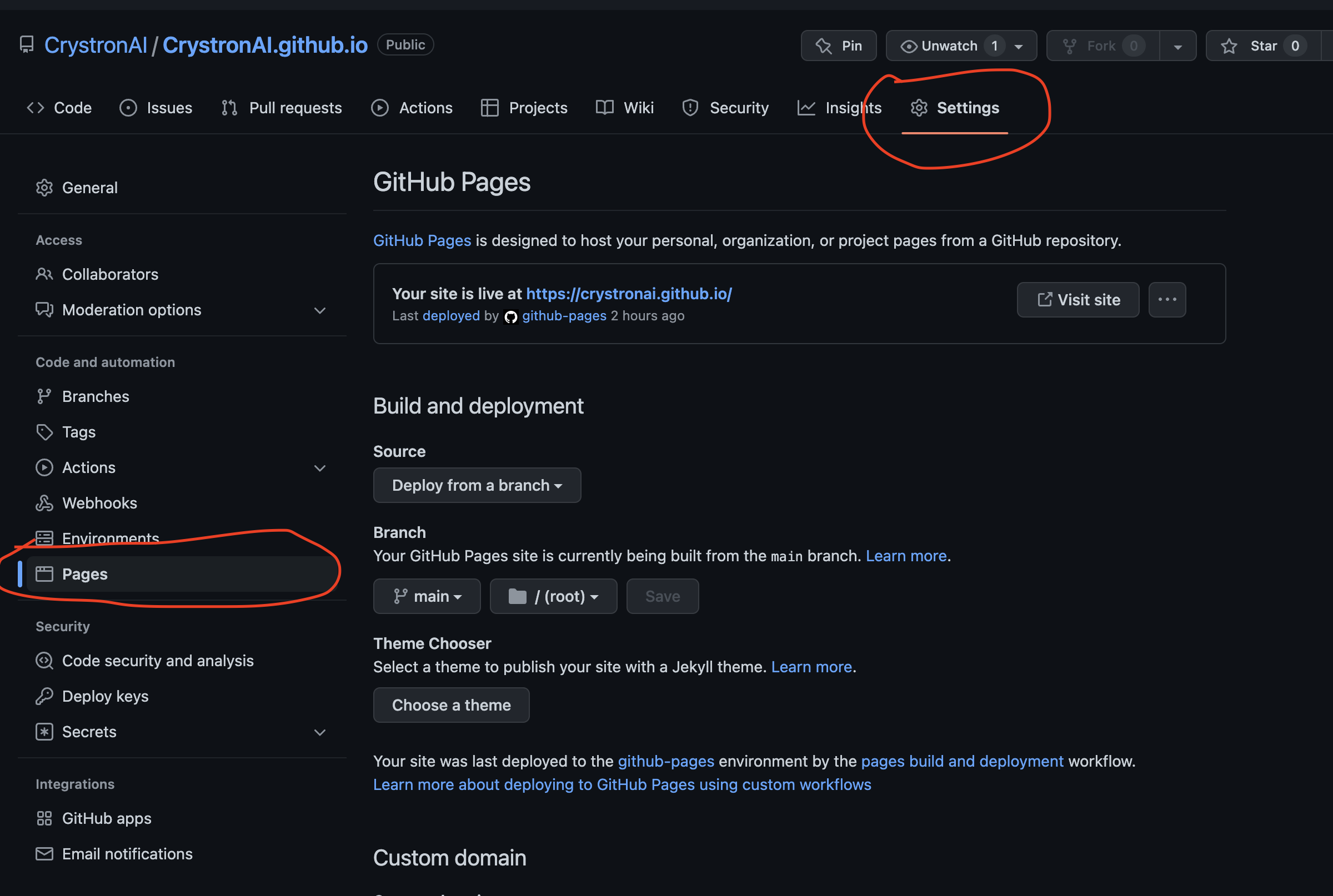The height and width of the screenshot is (896, 1333).
Task: Open Collaborators settings
Action: (110, 274)
